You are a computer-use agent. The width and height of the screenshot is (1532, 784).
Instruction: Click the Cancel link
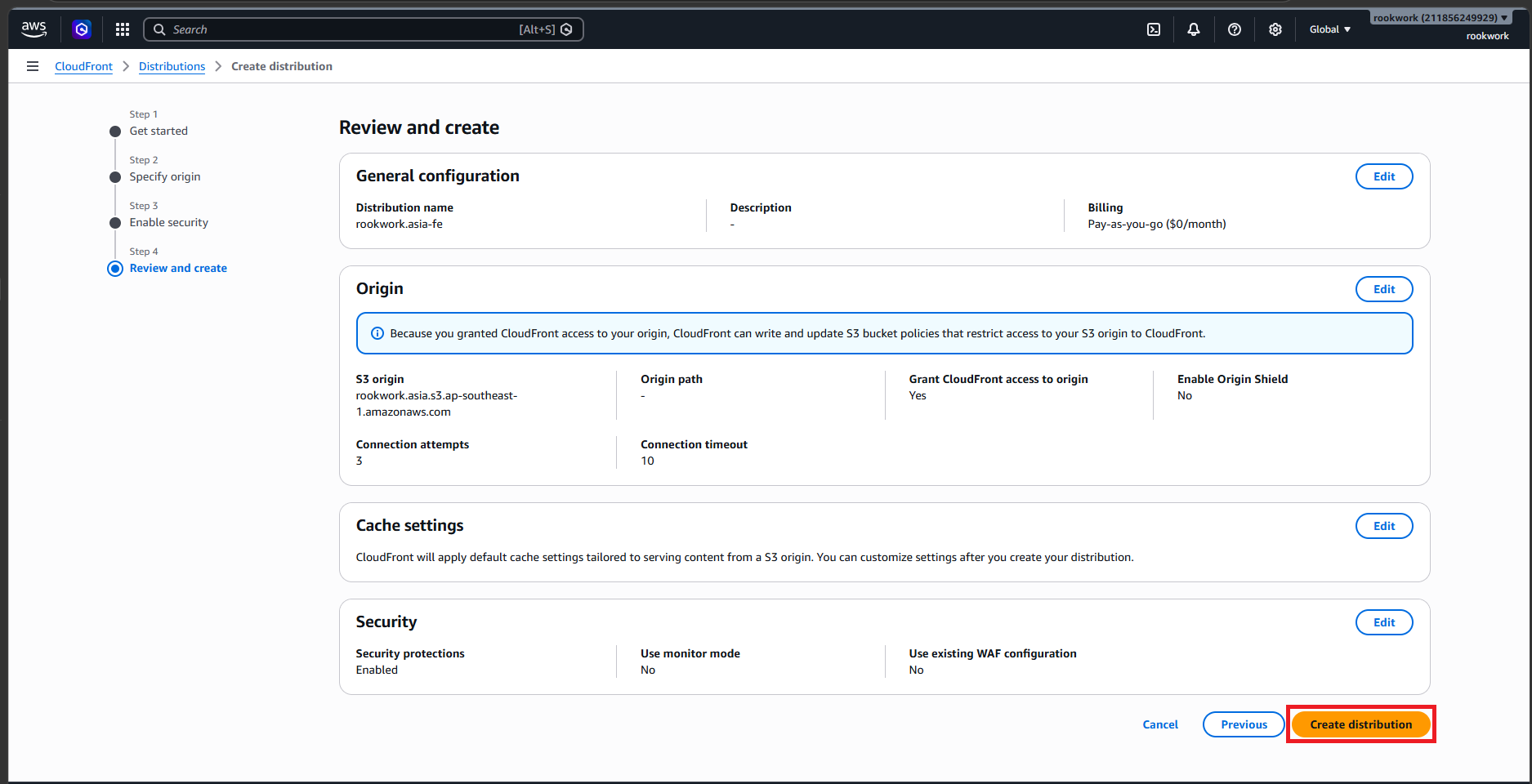pyautogui.click(x=1160, y=724)
